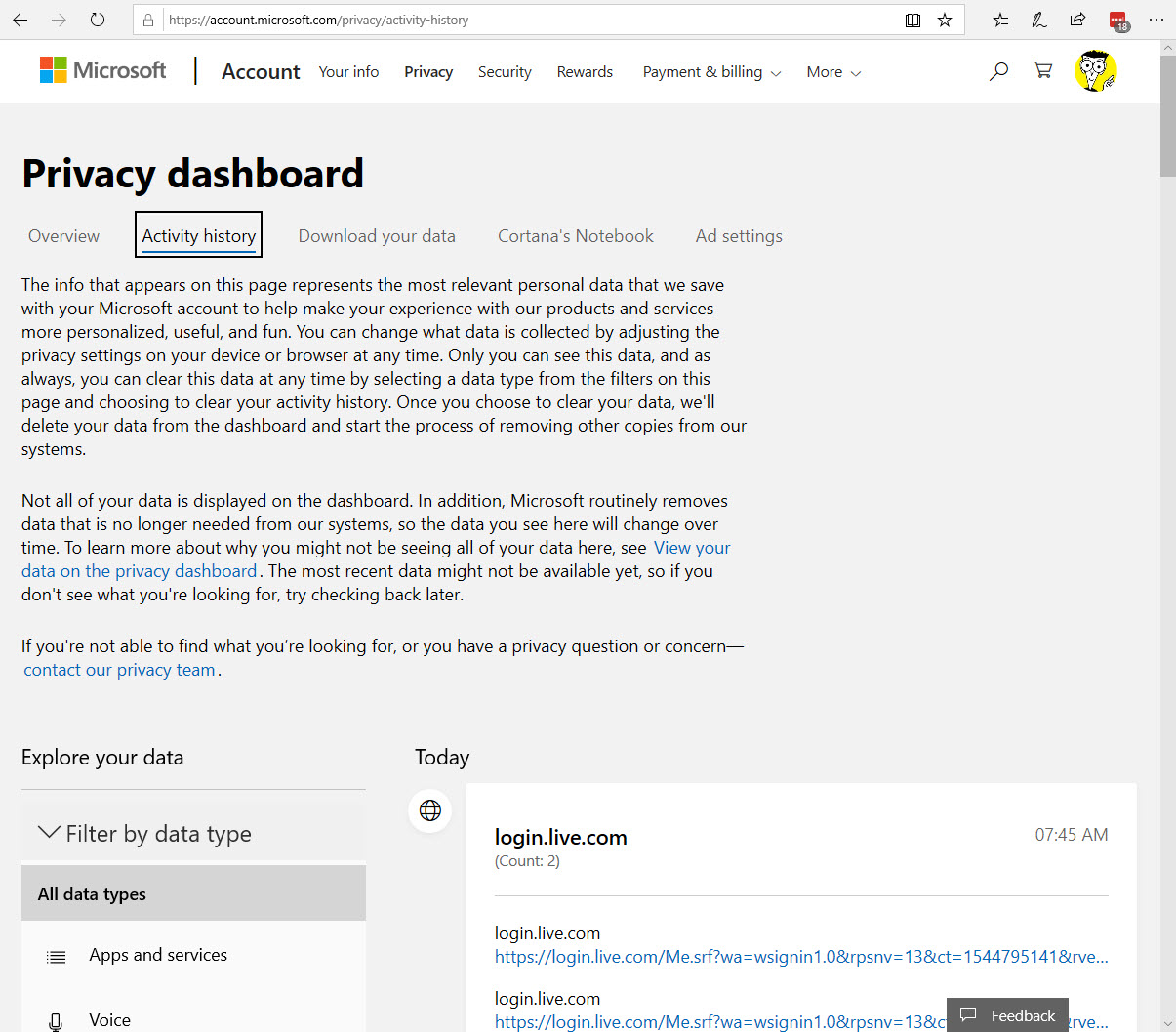The height and width of the screenshot is (1032, 1176).
Task: Expand the Payment & billing dropdown
Action: click(711, 72)
